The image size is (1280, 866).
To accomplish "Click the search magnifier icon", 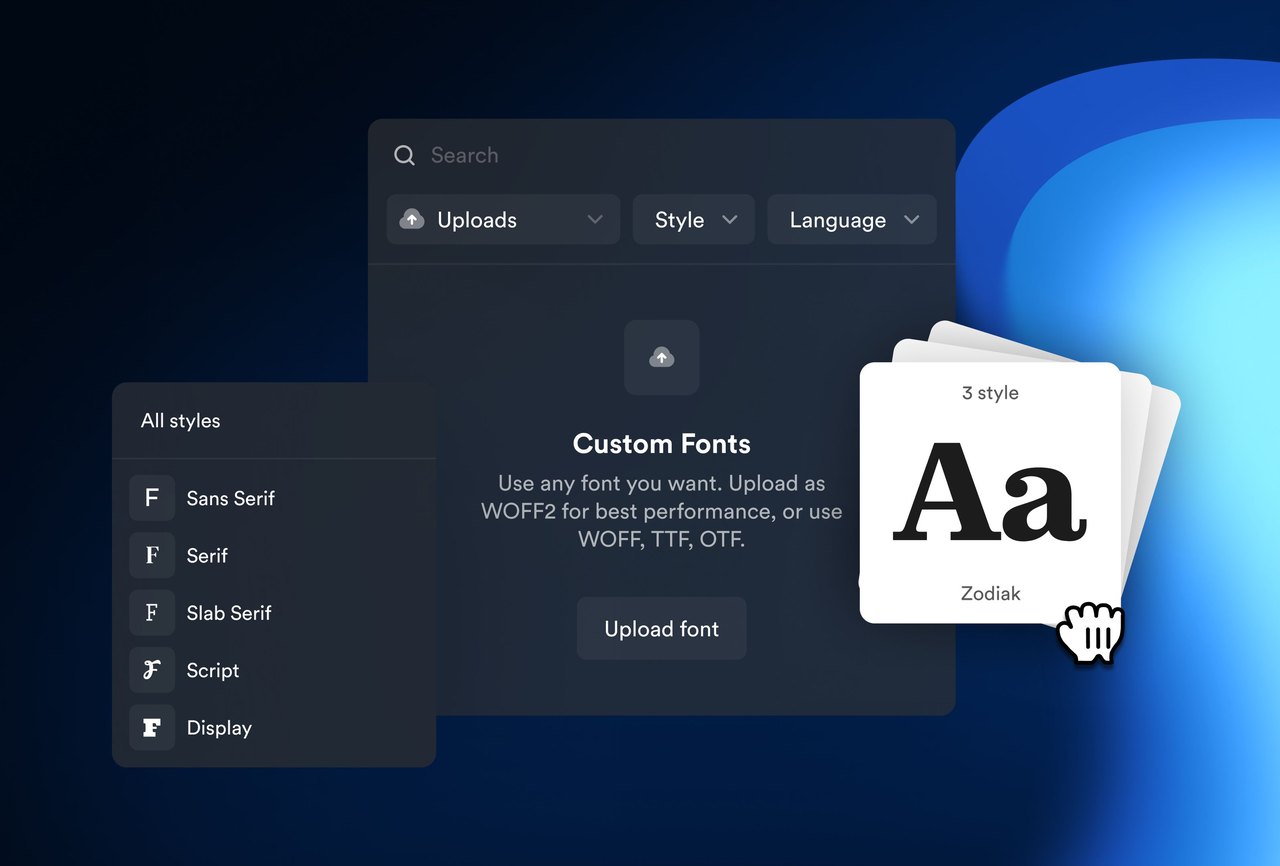I will pos(404,155).
